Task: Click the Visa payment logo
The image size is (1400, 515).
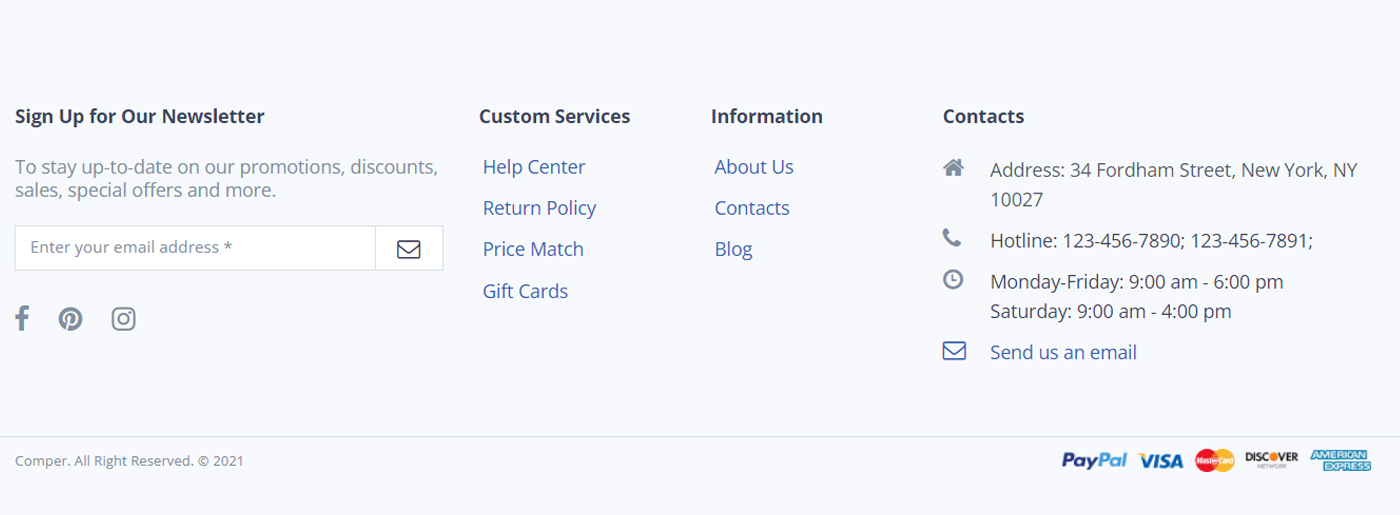Action: point(1161,461)
